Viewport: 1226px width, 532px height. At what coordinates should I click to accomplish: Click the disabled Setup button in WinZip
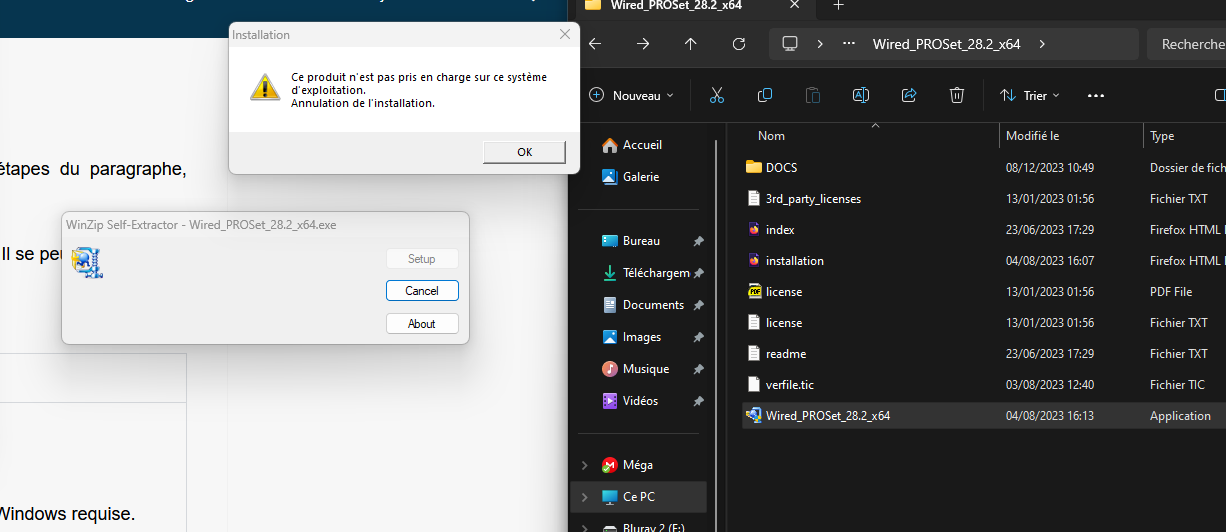tap(422, 259)
